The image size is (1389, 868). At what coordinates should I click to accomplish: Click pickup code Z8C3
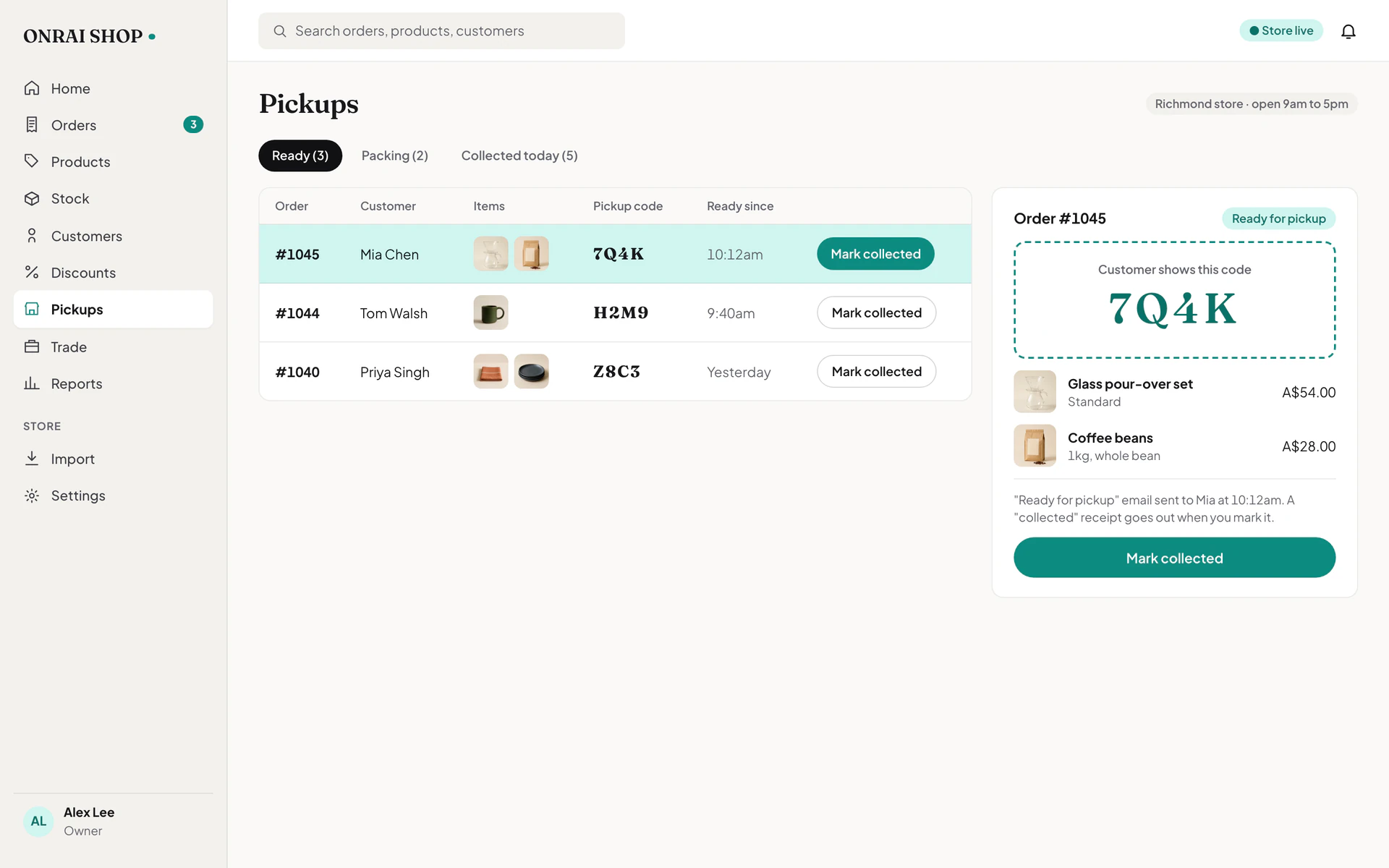(616, 371)
